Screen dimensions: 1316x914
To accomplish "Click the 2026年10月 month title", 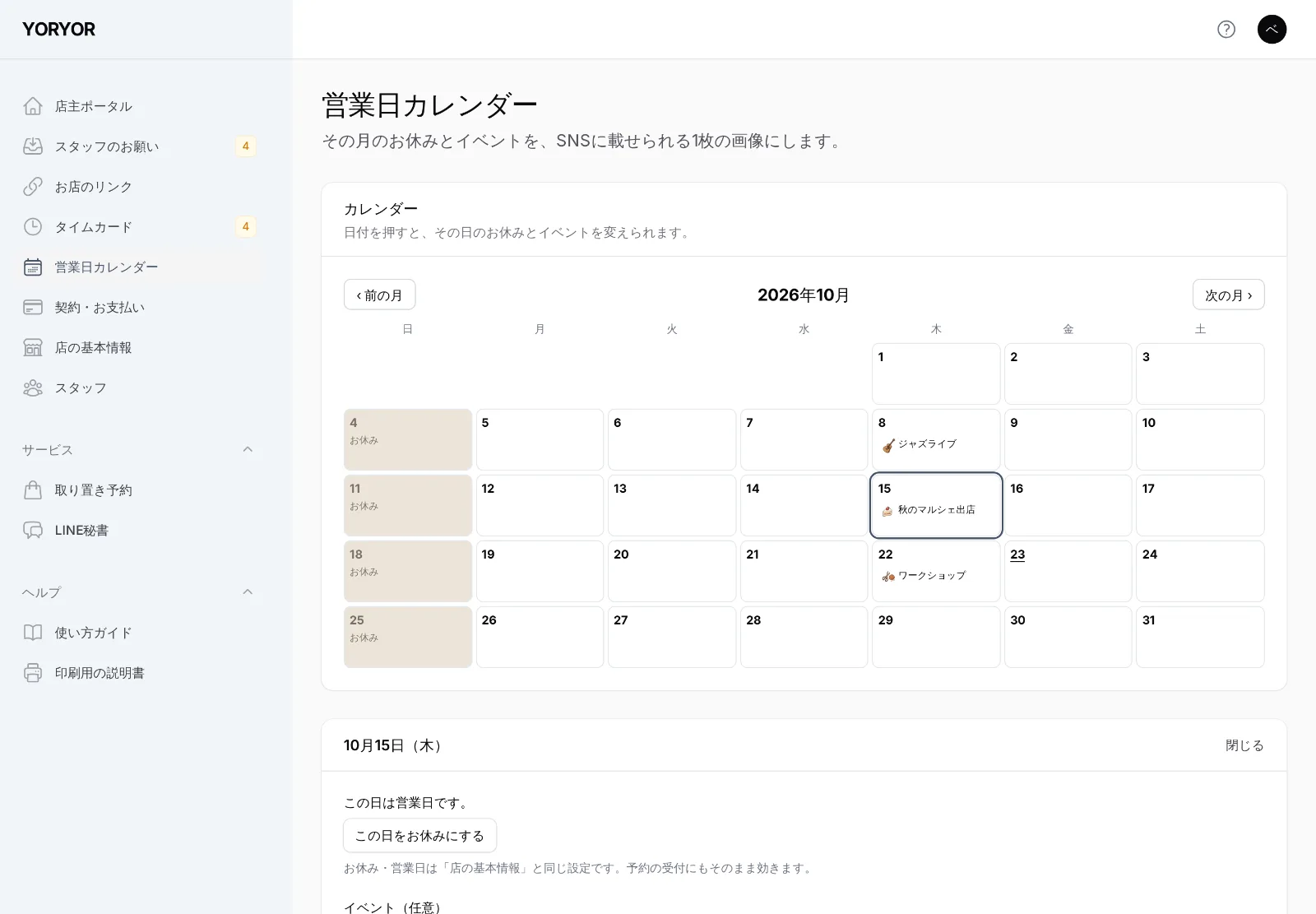I will click(x=804, y=295).
